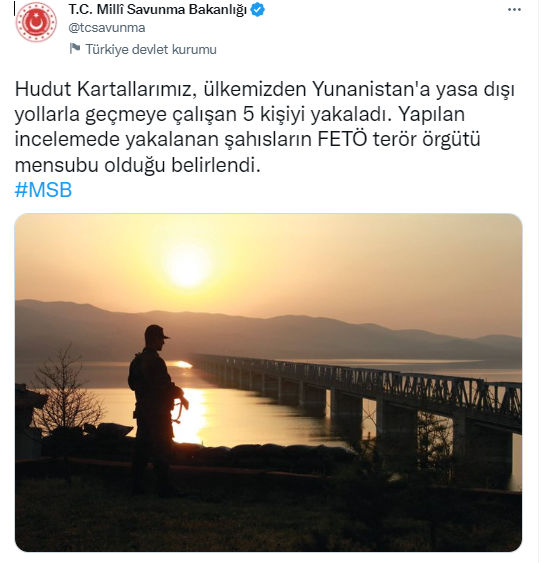Open the three-dot more options menu
Screen dimensions: 544x563
pyautogui.click(x=514, y=10)
